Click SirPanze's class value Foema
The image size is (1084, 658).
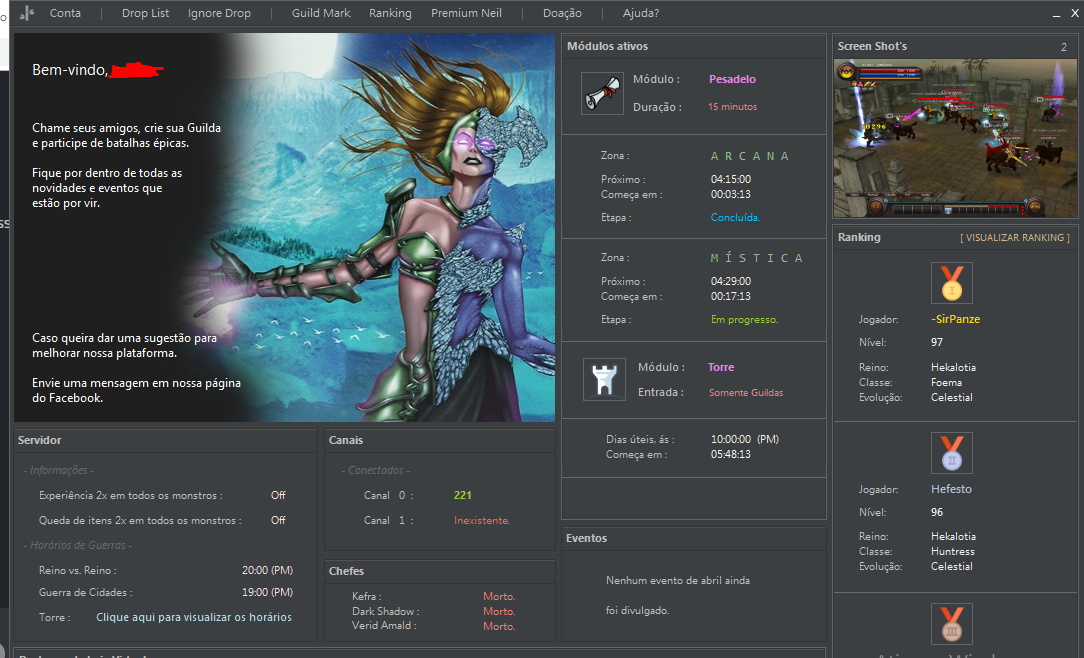pyautogui.click(x=946, y=383)
